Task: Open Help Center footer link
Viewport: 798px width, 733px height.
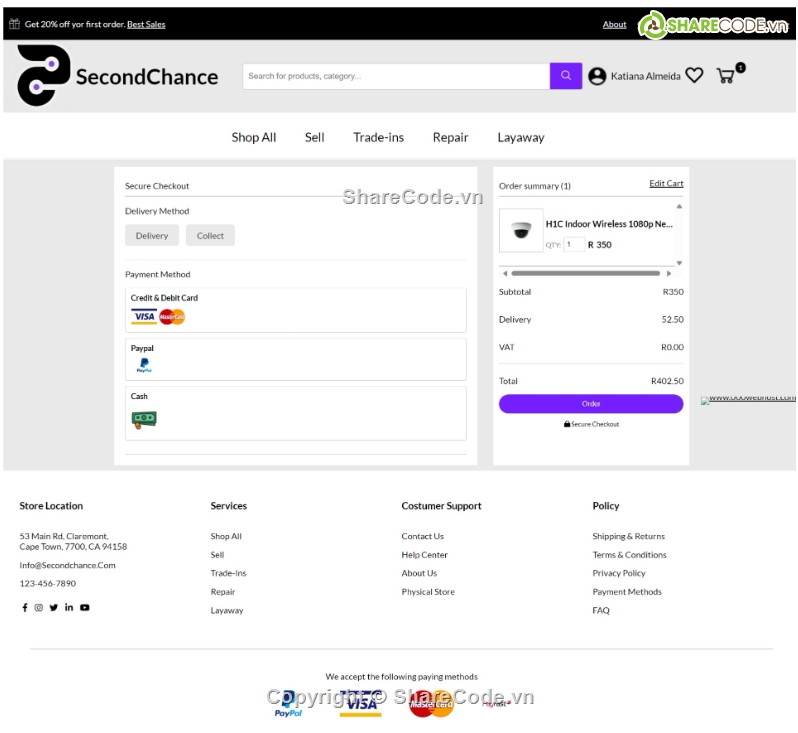Action: [424, 555]
